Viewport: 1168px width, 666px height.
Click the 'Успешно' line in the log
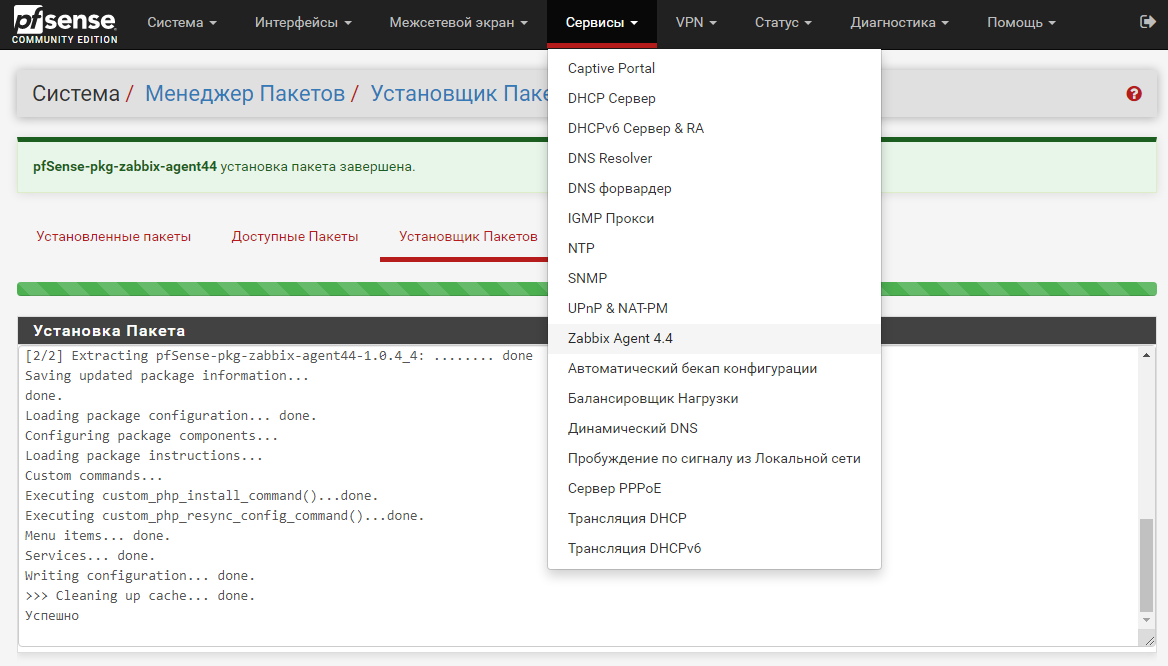(x=52, y=616)
